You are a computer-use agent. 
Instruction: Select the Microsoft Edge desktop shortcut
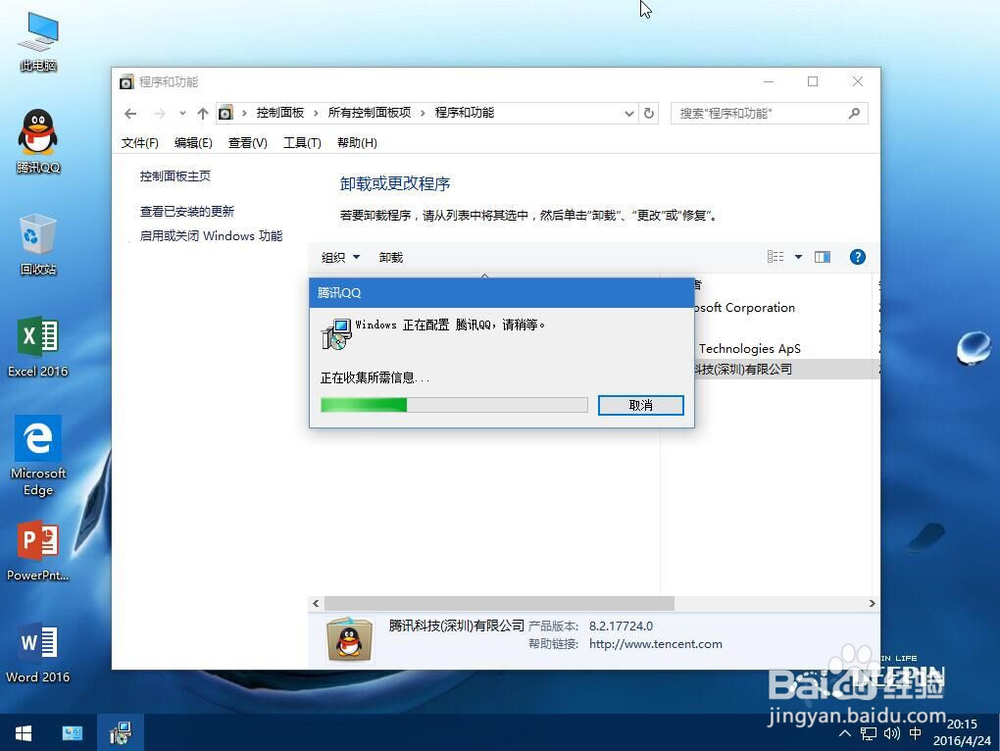pos(38,456)
